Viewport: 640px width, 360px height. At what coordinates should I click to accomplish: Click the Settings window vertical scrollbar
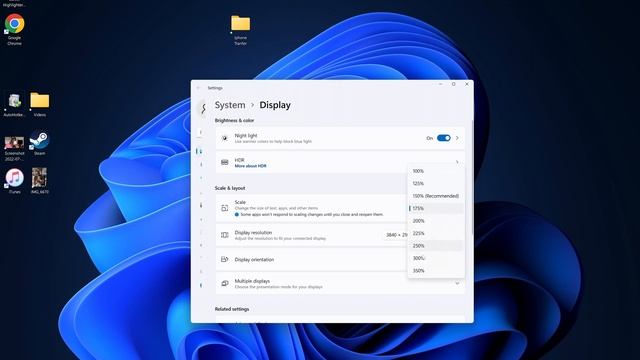(472, 178)
